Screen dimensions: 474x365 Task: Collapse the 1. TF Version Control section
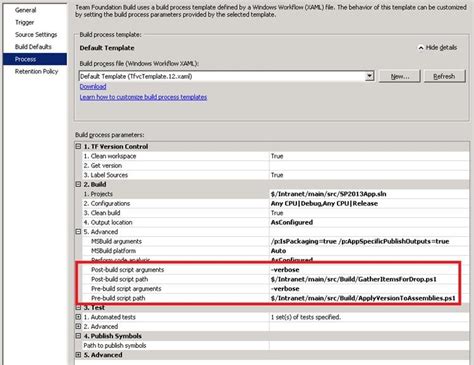(x=78, y=146)
